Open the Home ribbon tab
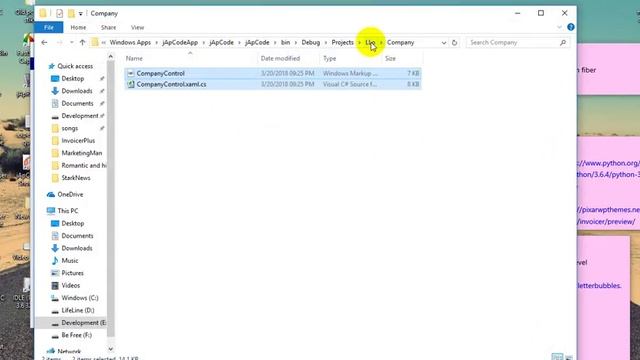This screenshot has height=360, width=640. click(78, 27)
